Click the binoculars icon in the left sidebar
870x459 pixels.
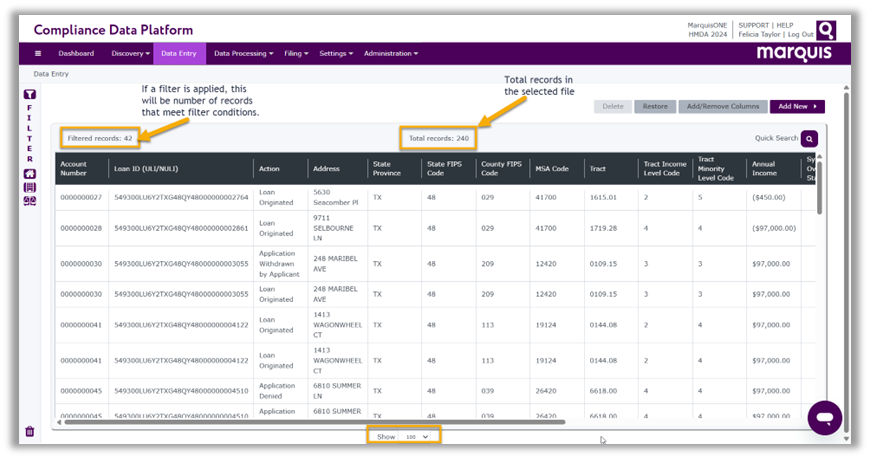coord(29,201)
